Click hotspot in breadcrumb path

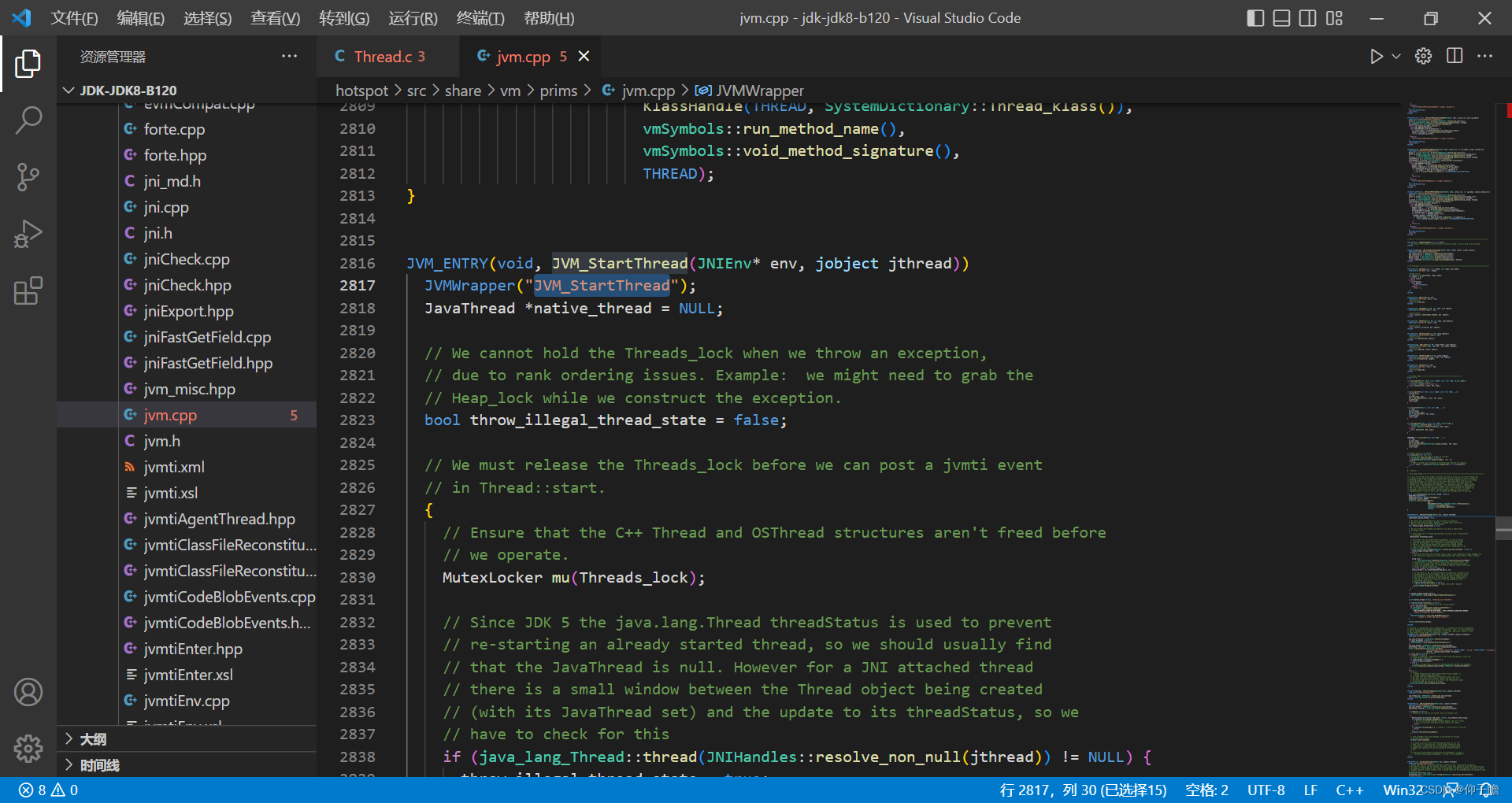coord(361,91)
